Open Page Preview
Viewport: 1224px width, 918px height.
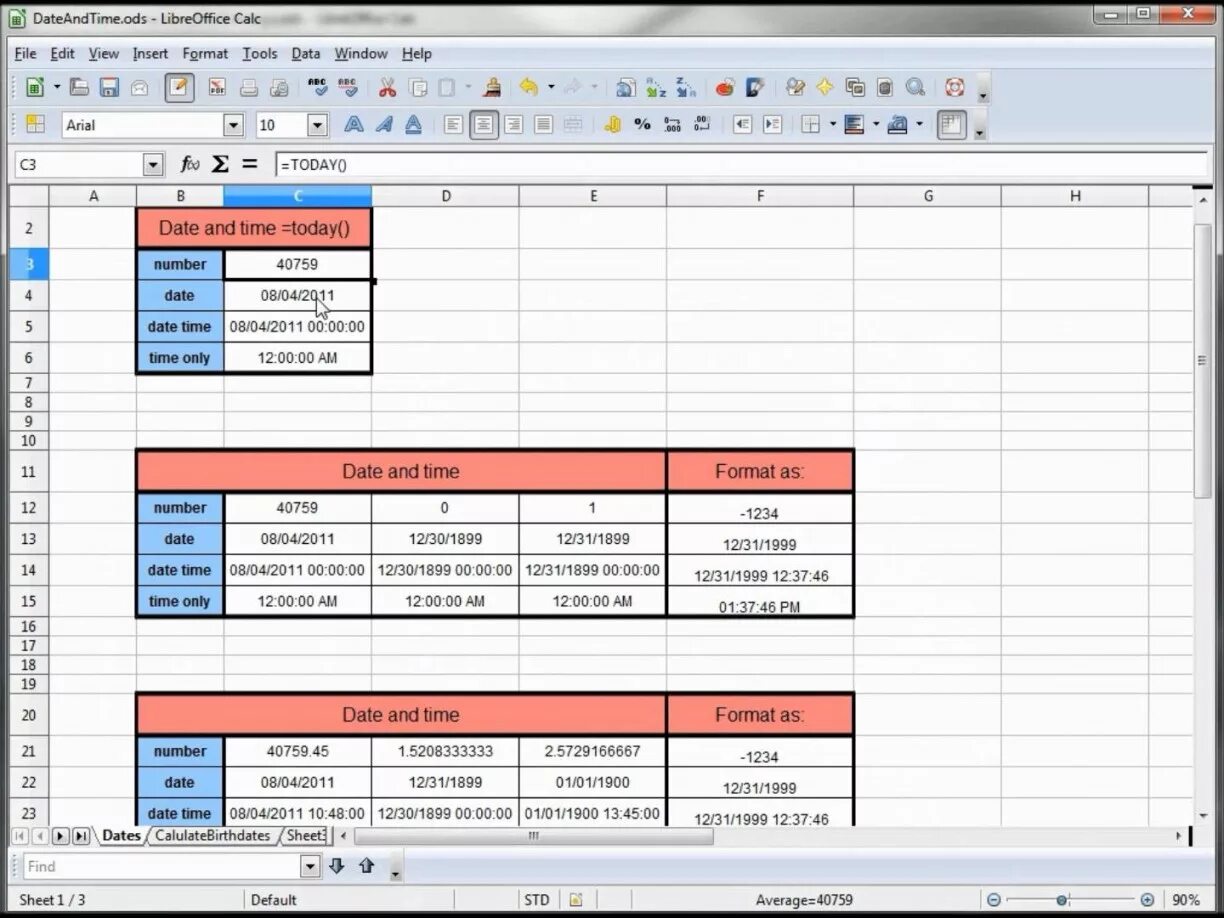tap(280, 87)
